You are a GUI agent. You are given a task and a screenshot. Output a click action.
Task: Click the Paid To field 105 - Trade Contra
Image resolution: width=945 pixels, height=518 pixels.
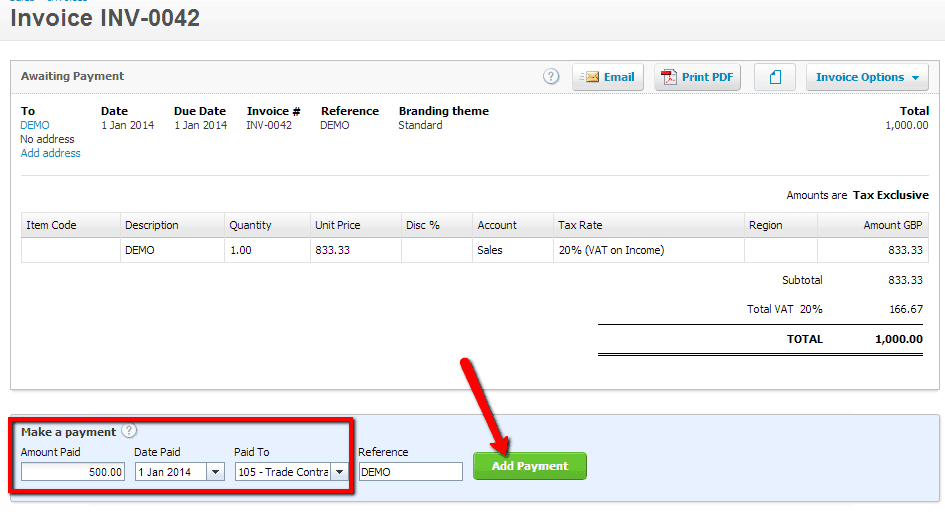click(283, 472)
